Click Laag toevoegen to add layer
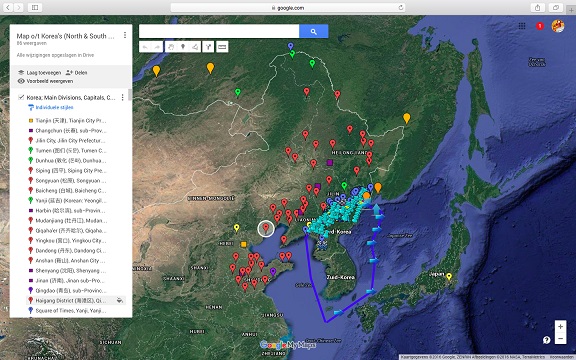The height and width of the screenshot is (360, 576). click(x=40, y=72)
